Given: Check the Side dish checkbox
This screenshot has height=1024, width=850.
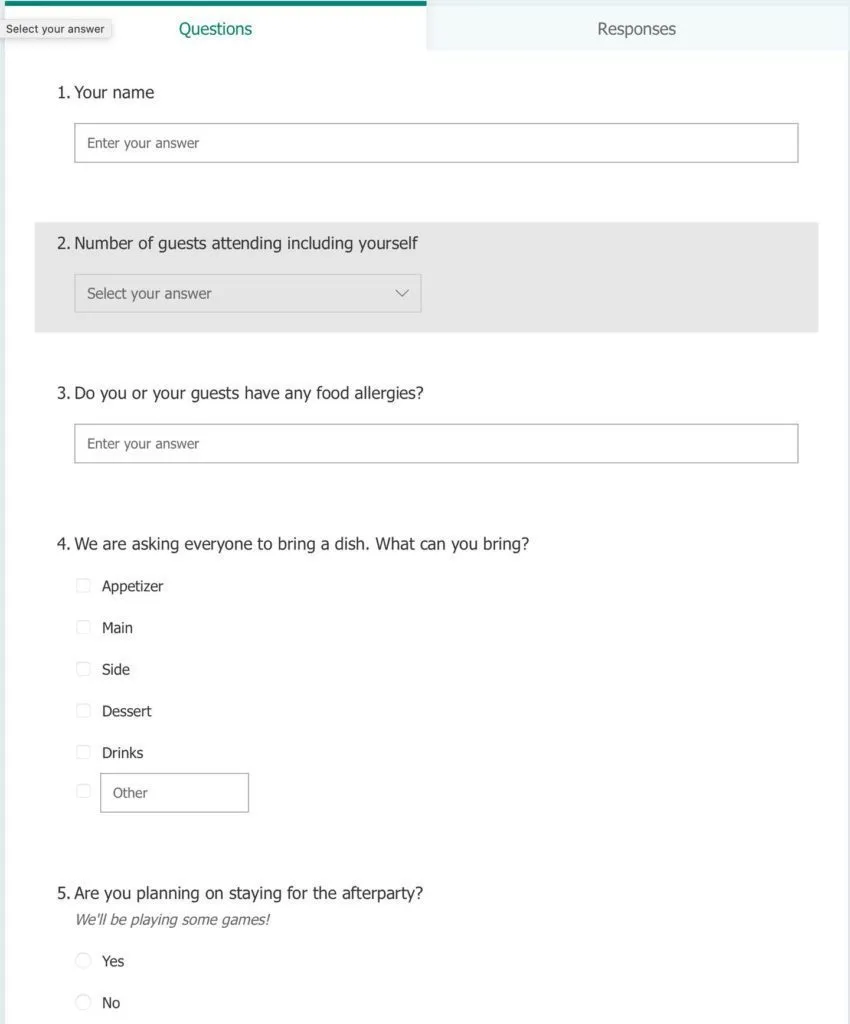Looking at the screenshot, I should (84, 669).
